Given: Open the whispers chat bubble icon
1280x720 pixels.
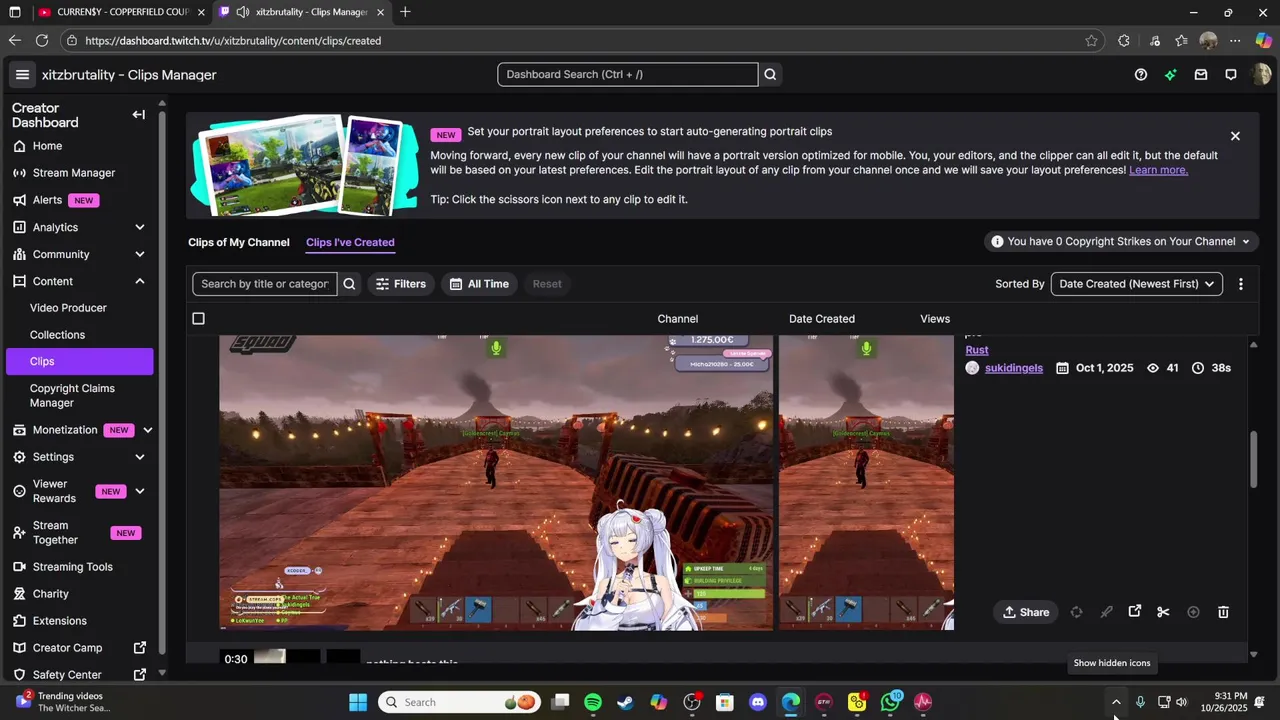Looking at the screenshot, I should (x=1231, y=75).
